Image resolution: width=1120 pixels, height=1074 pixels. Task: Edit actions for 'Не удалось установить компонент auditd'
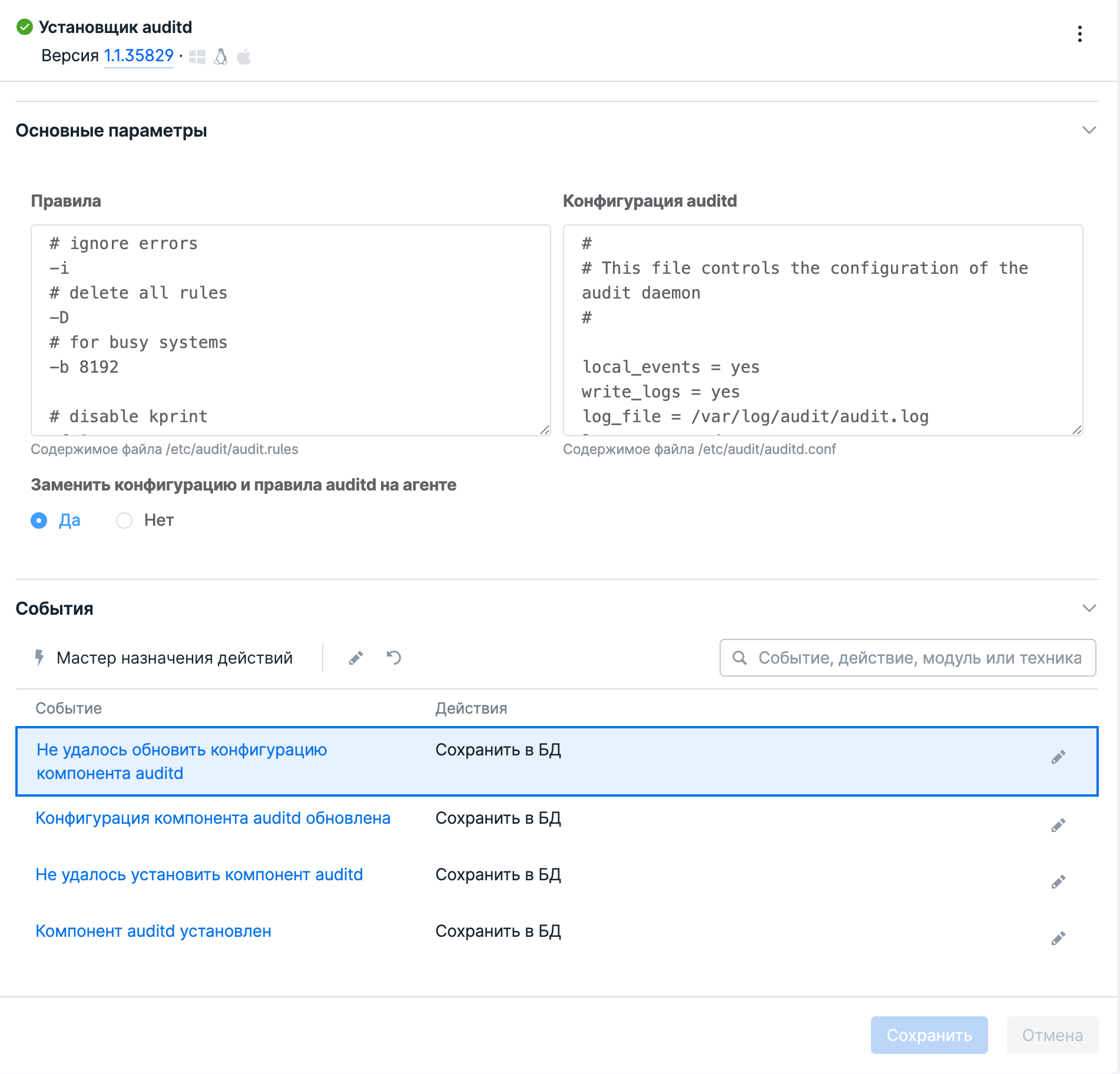pyautogui.click(x=1058, y=882)
